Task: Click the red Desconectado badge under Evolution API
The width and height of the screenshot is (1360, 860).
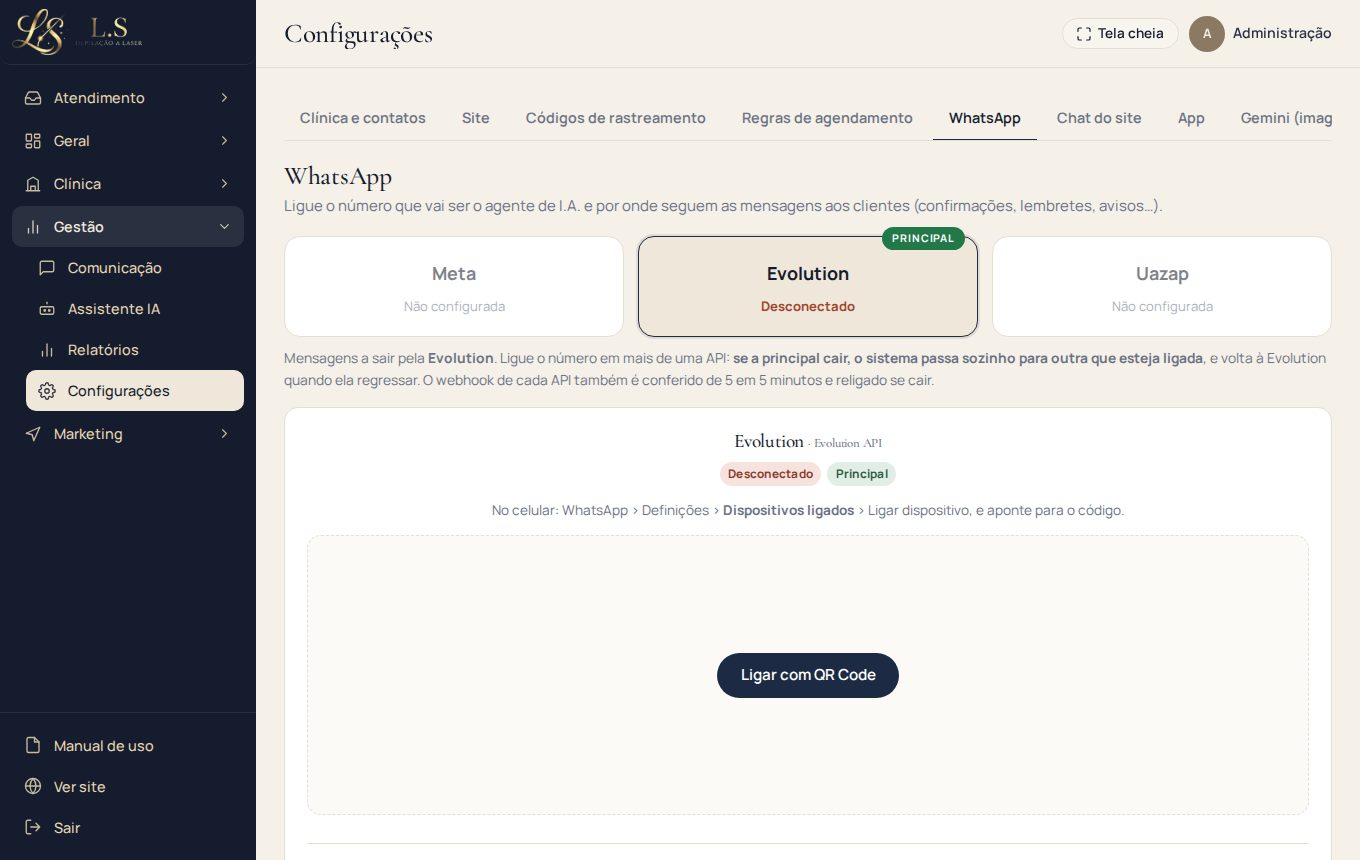Action: [x=770, y=474]
